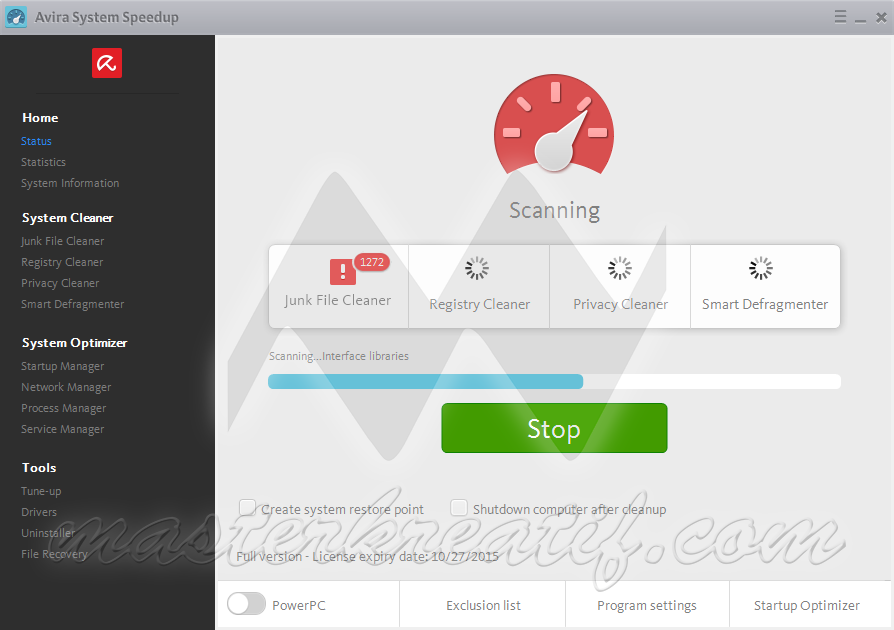Open Statistics in the sidebar
Screen dimensions: 894x630
coord(43,162)
